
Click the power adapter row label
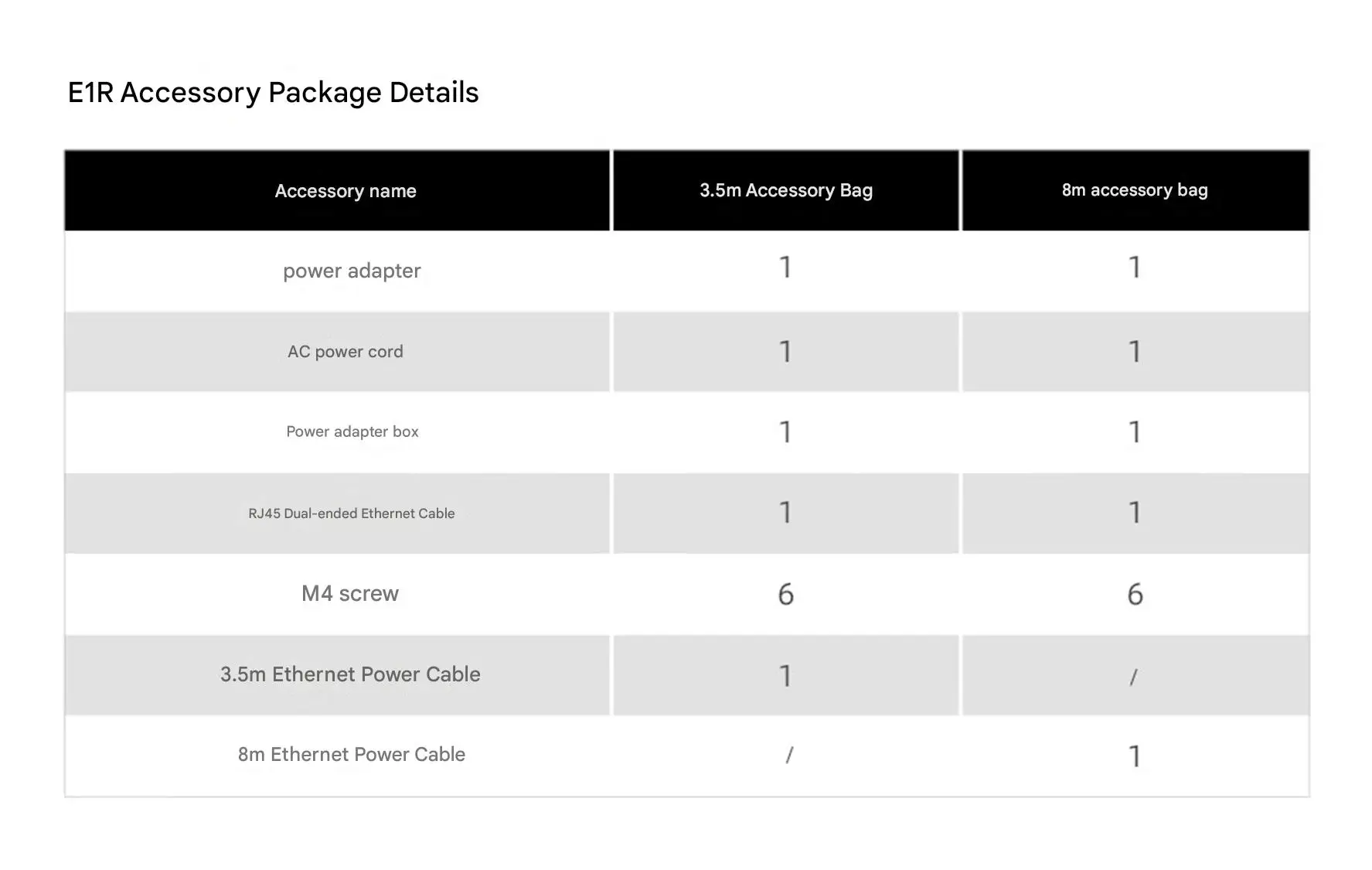click(352, 271)
